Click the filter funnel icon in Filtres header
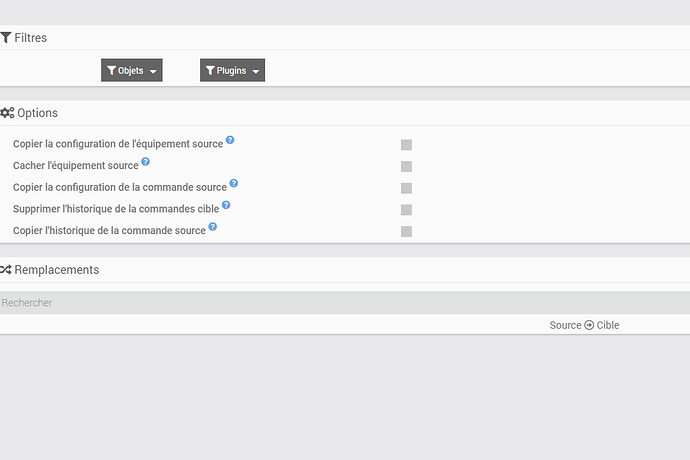Screen dimensions: 690x460 coord(6,38)
